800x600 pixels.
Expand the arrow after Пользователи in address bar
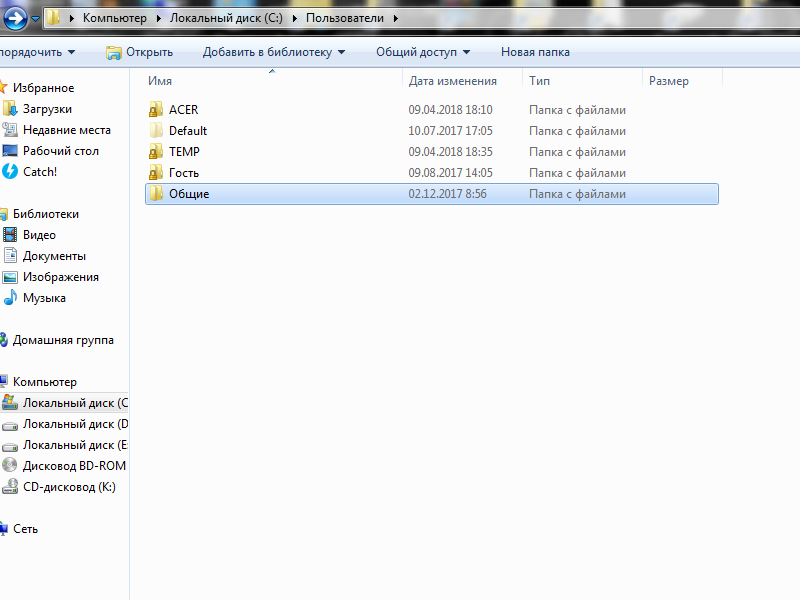point(395,19)
